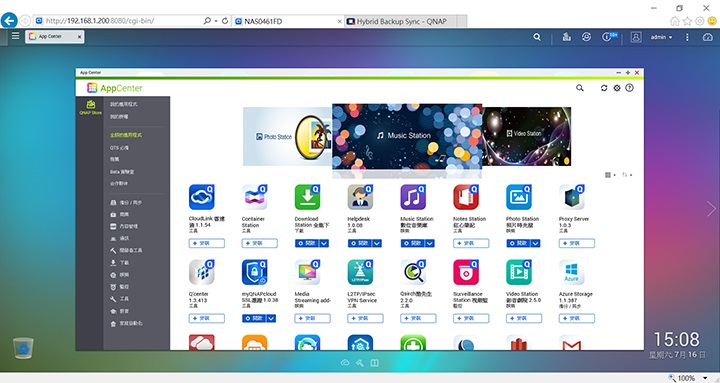Expand myQNAPcloud SSL open button dropdown arrow
720x383 pixels.
coord(271,318)
